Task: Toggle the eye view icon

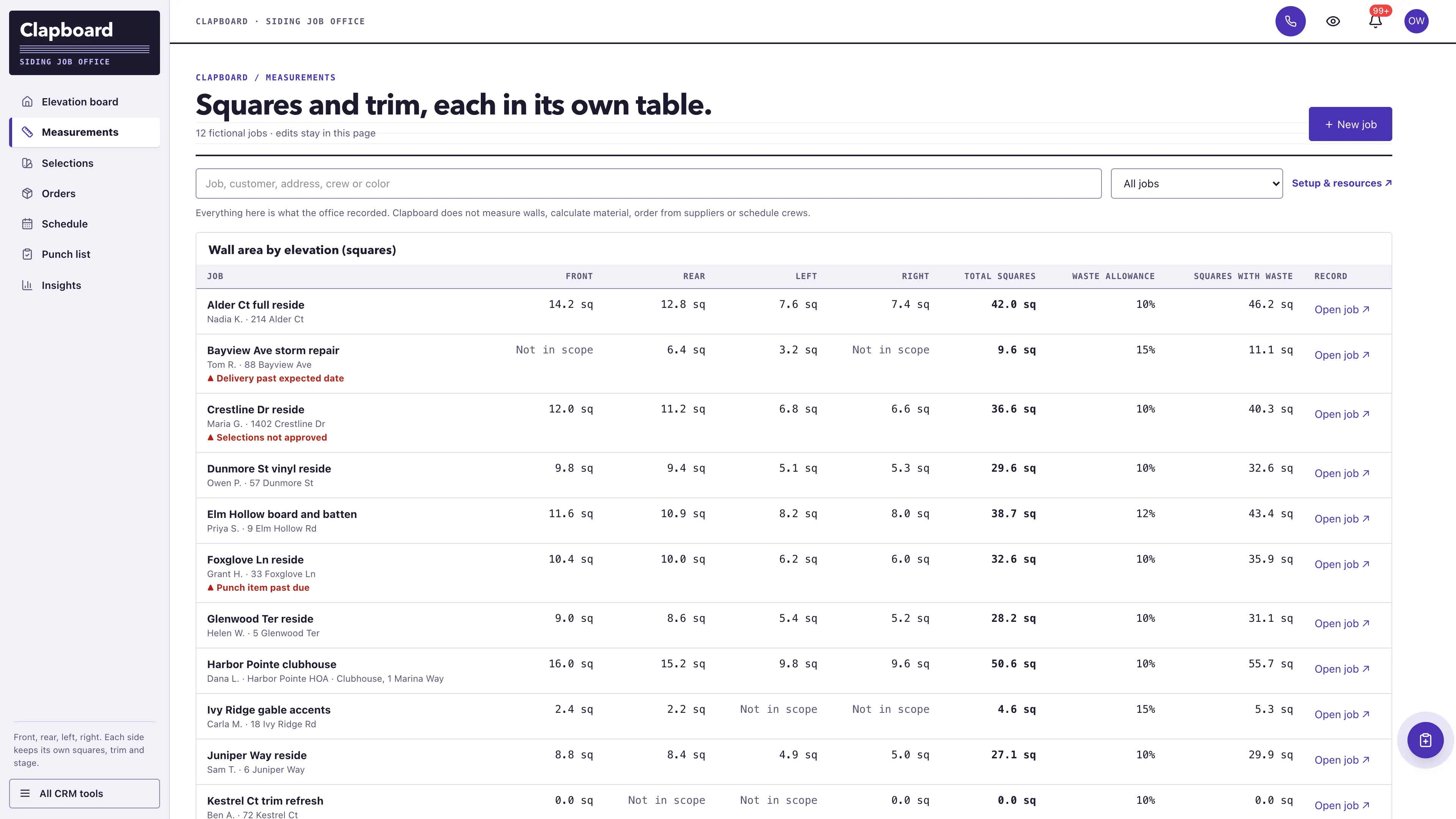Action: point(1333,22)
